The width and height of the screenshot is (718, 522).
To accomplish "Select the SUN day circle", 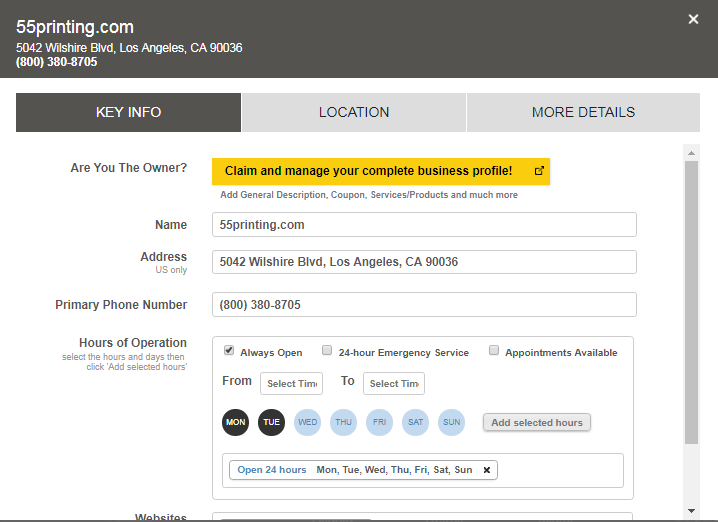I will click(452, 422).
